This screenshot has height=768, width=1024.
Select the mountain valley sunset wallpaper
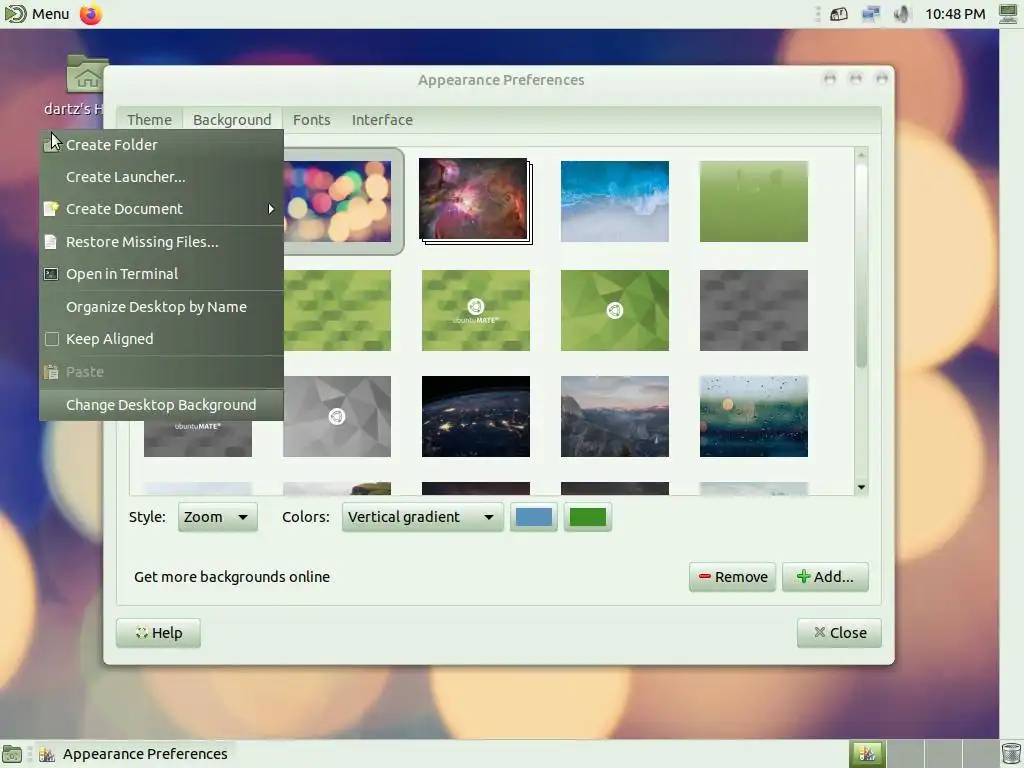(x=615, y=416)
